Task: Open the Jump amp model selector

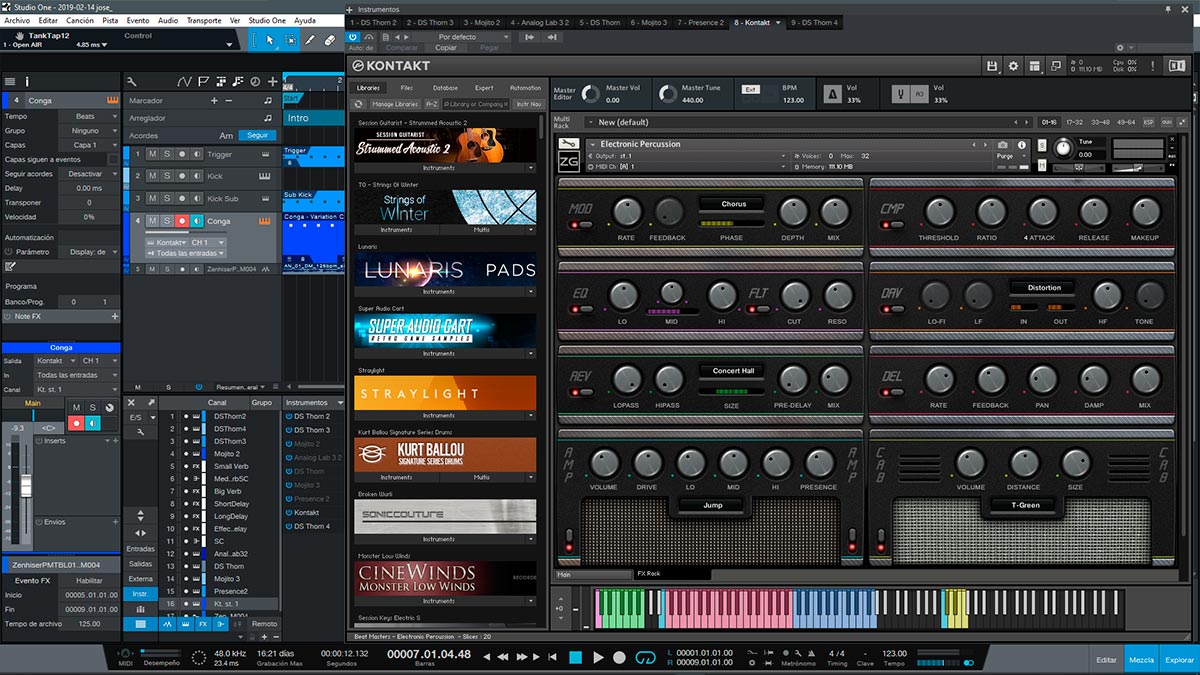Action: (x=713, y=505)
